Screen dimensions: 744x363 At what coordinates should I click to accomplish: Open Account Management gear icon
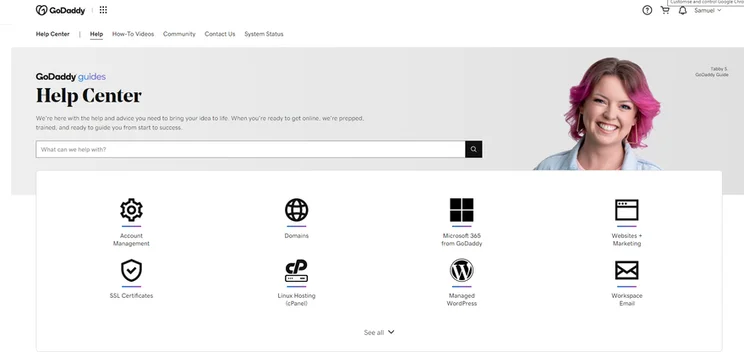click(131, 210)
